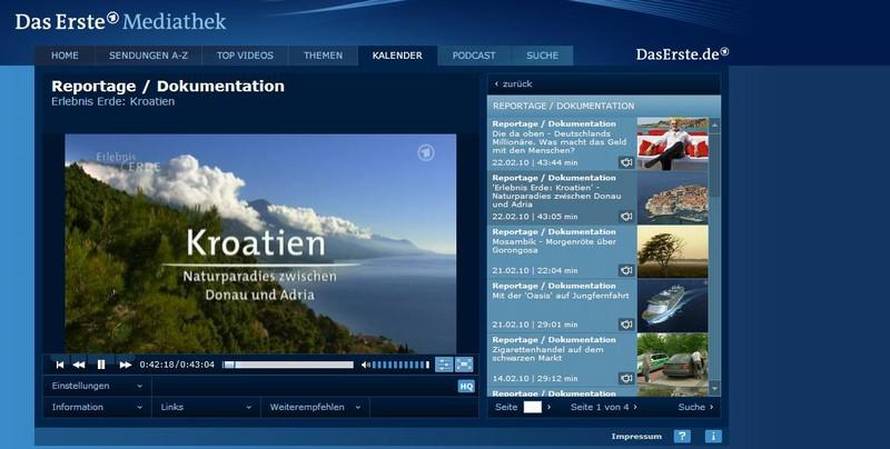Click the tree-at-sunrise thumbnail

pyautogui.click(x=673, y=251)
